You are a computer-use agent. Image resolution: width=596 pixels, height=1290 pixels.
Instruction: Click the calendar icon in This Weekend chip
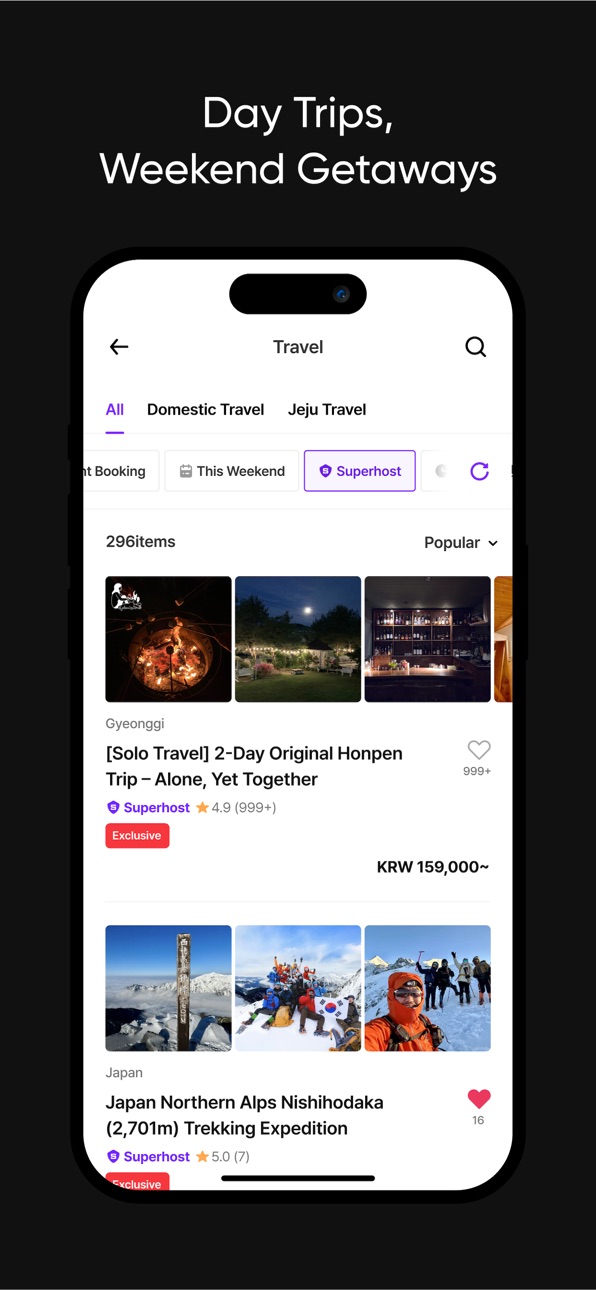tap(185, 471)
